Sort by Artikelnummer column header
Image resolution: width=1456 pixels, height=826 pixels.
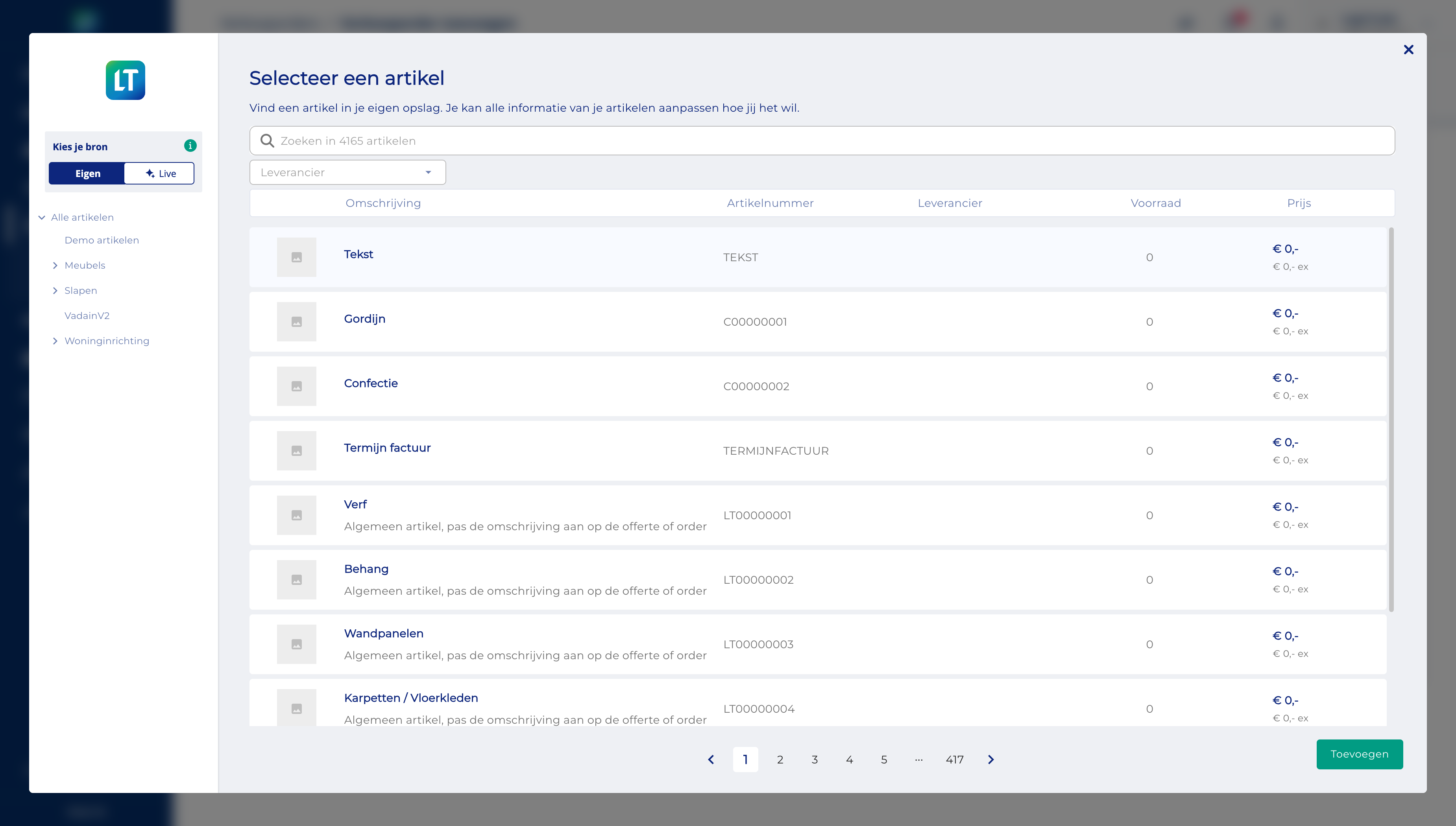click(x=770, y=203)
